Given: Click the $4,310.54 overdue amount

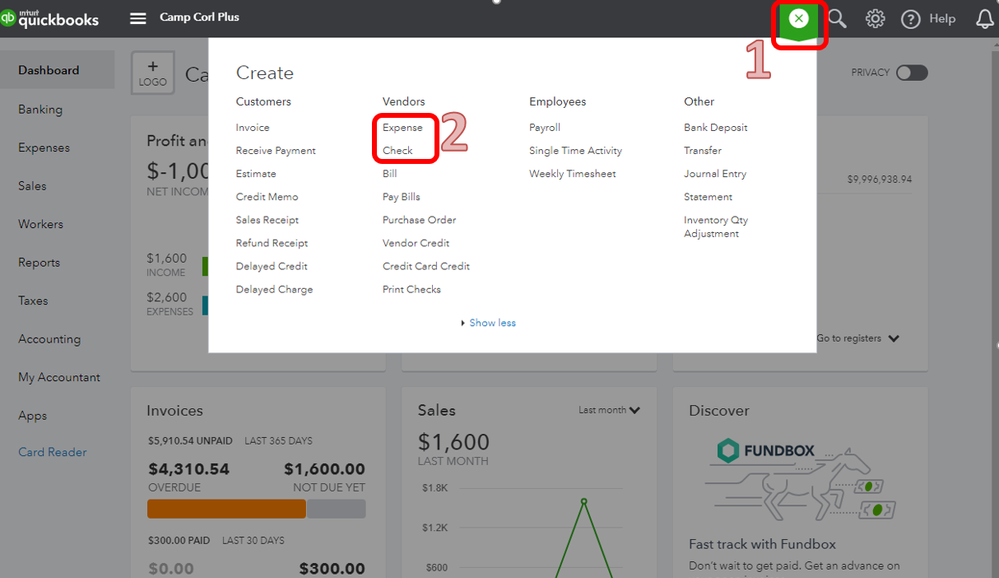Looking at the screenshot, I should pos(189,470).
